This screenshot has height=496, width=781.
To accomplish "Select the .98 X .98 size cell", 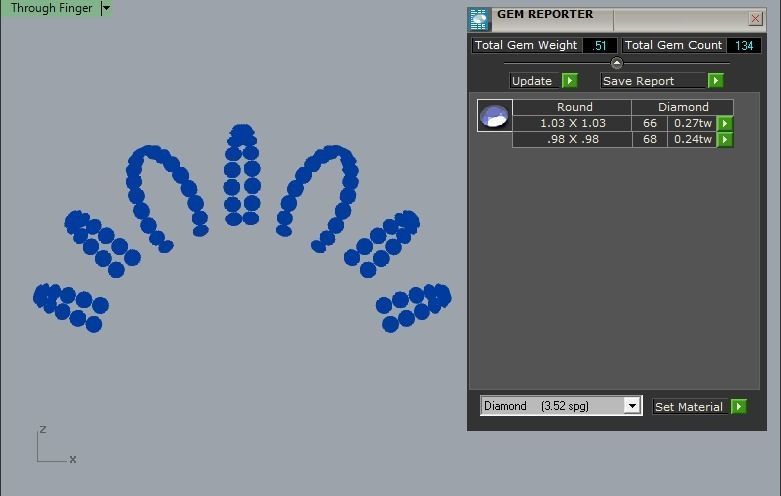I will pos(572,139).
